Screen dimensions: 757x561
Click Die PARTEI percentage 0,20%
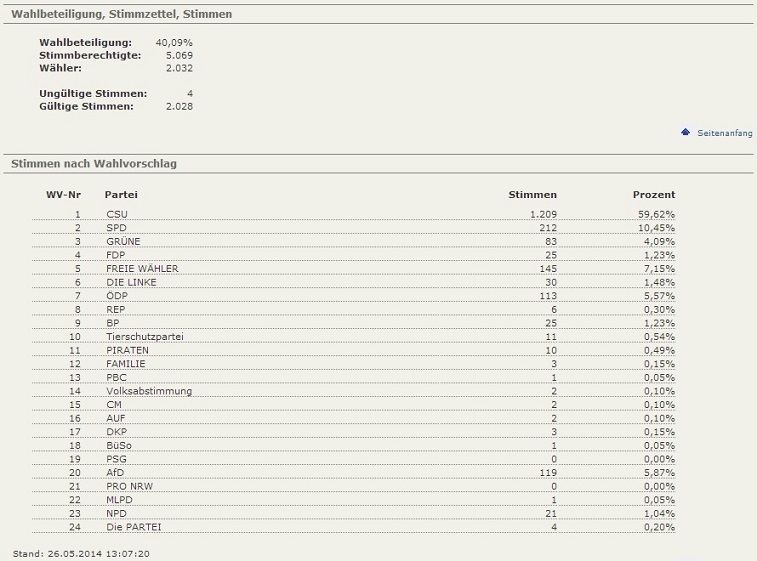tap(659, 527)
